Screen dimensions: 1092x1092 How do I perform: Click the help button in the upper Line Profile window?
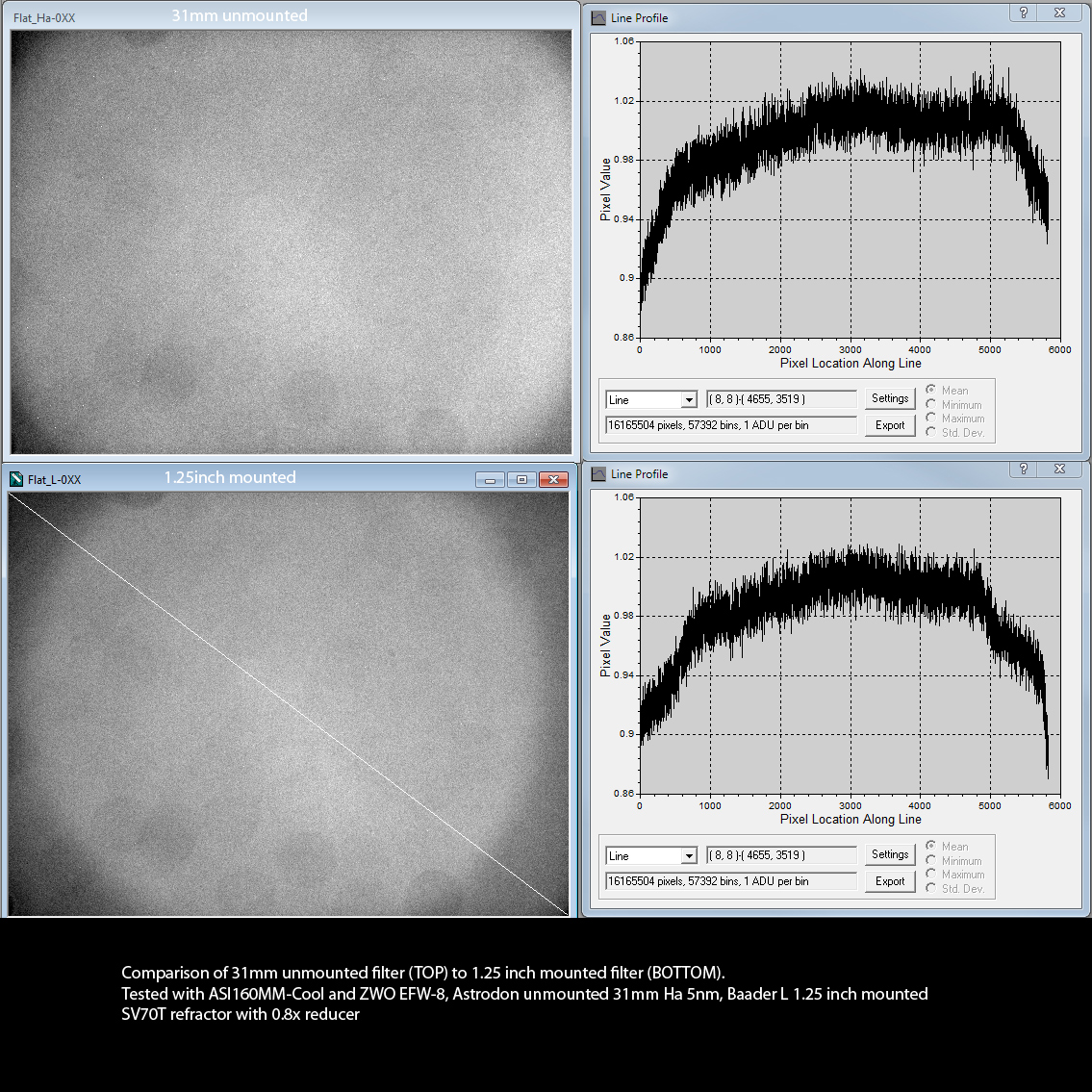(1024, 13)
